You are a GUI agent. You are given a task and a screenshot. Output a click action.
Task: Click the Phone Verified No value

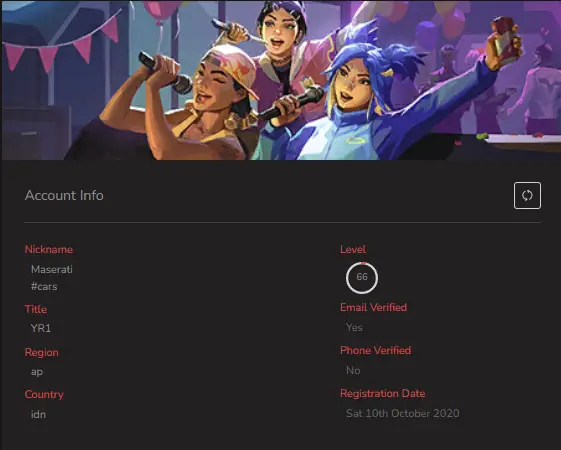click(x=353, y=370)
